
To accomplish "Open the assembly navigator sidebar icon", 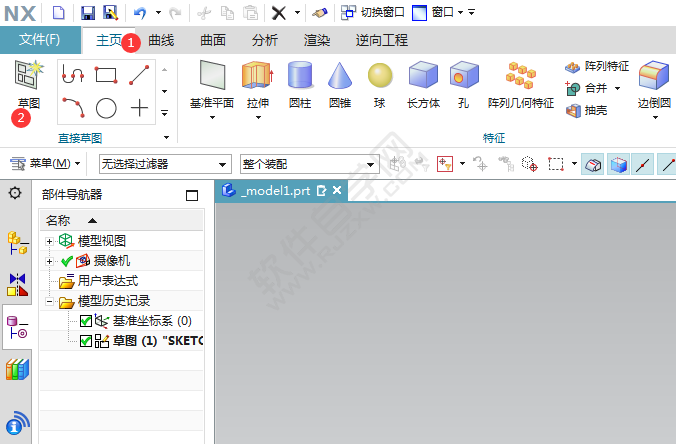I will click(x=17, y=244).
